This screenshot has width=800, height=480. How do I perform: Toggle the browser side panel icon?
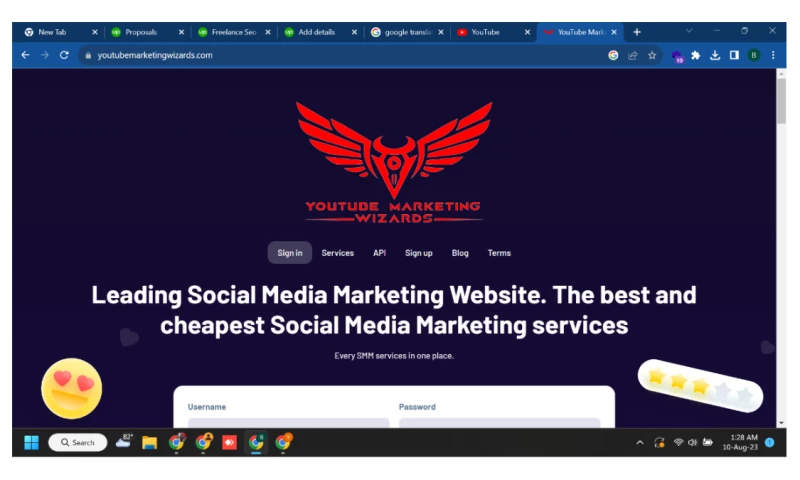point(734,55)
